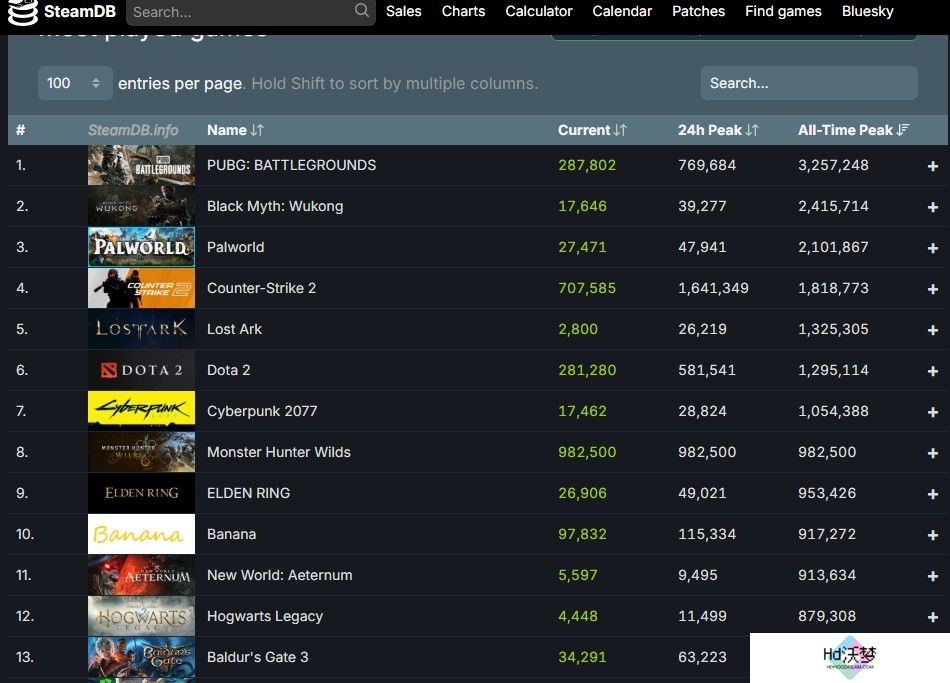The image size is (950, 683).
Task: Sort table by Current players column
Action: coord(591,130)
